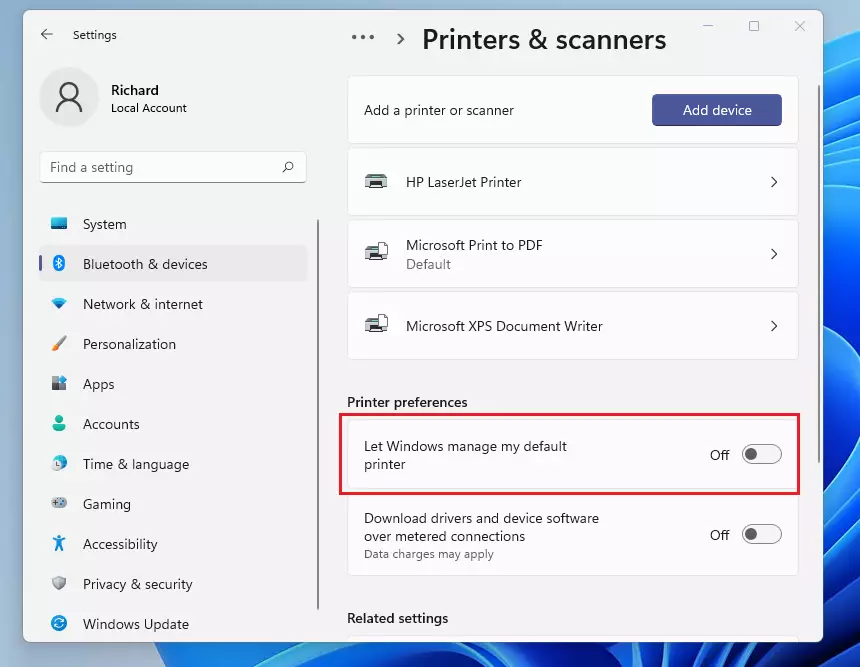Click the Personalization paintbrush icon
Image resolution: width=860 pixels, height=667 pixels.
[x=59, y=343]
